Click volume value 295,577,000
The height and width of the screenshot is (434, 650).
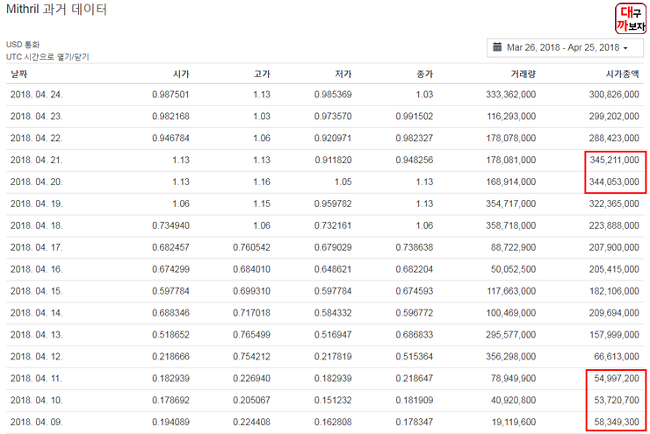(x=511, y=335)
